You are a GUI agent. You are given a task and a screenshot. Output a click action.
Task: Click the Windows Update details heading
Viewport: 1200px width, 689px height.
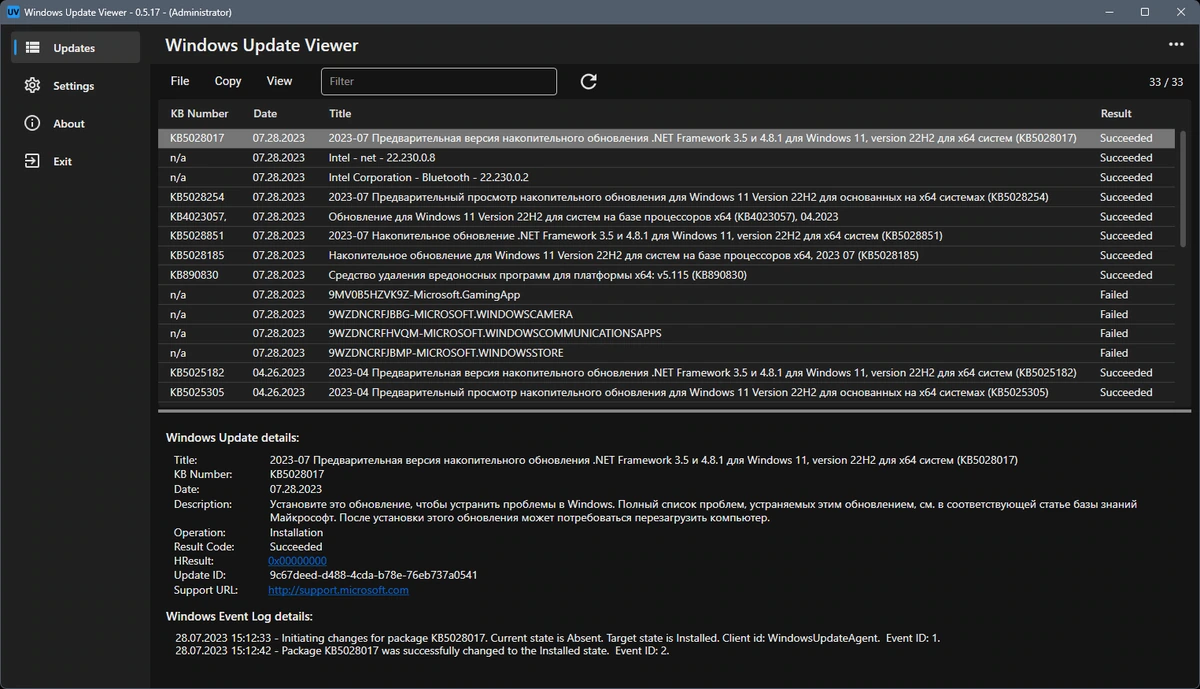[232, 438]
